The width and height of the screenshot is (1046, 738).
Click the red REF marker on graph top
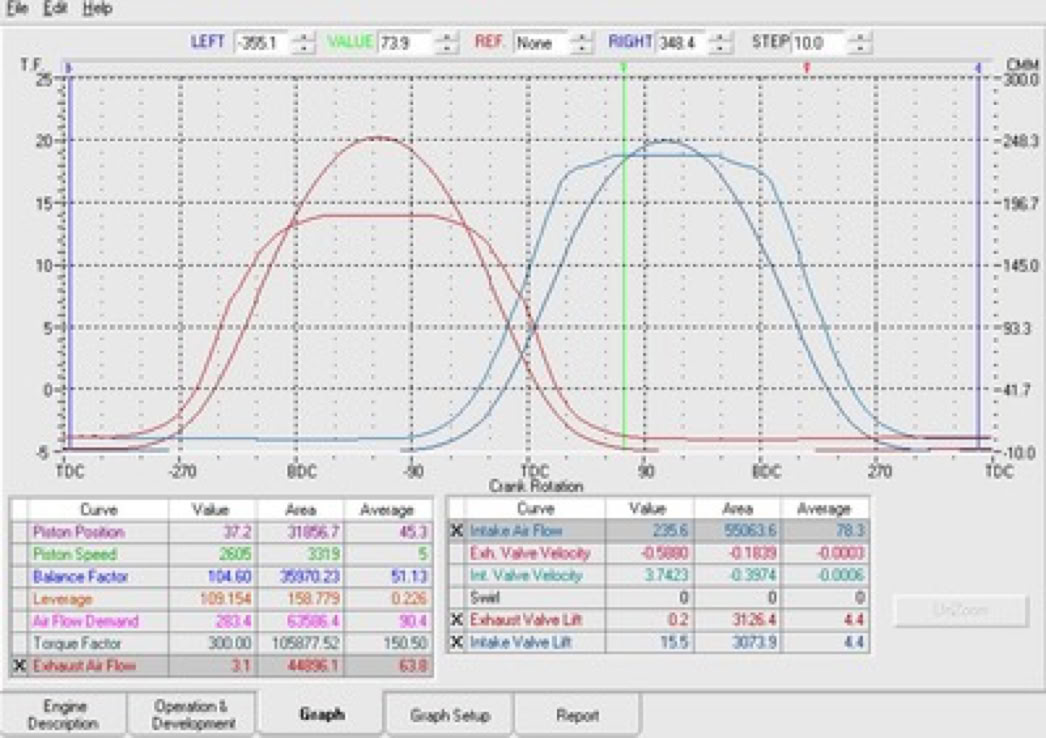[x=806, y=68]
